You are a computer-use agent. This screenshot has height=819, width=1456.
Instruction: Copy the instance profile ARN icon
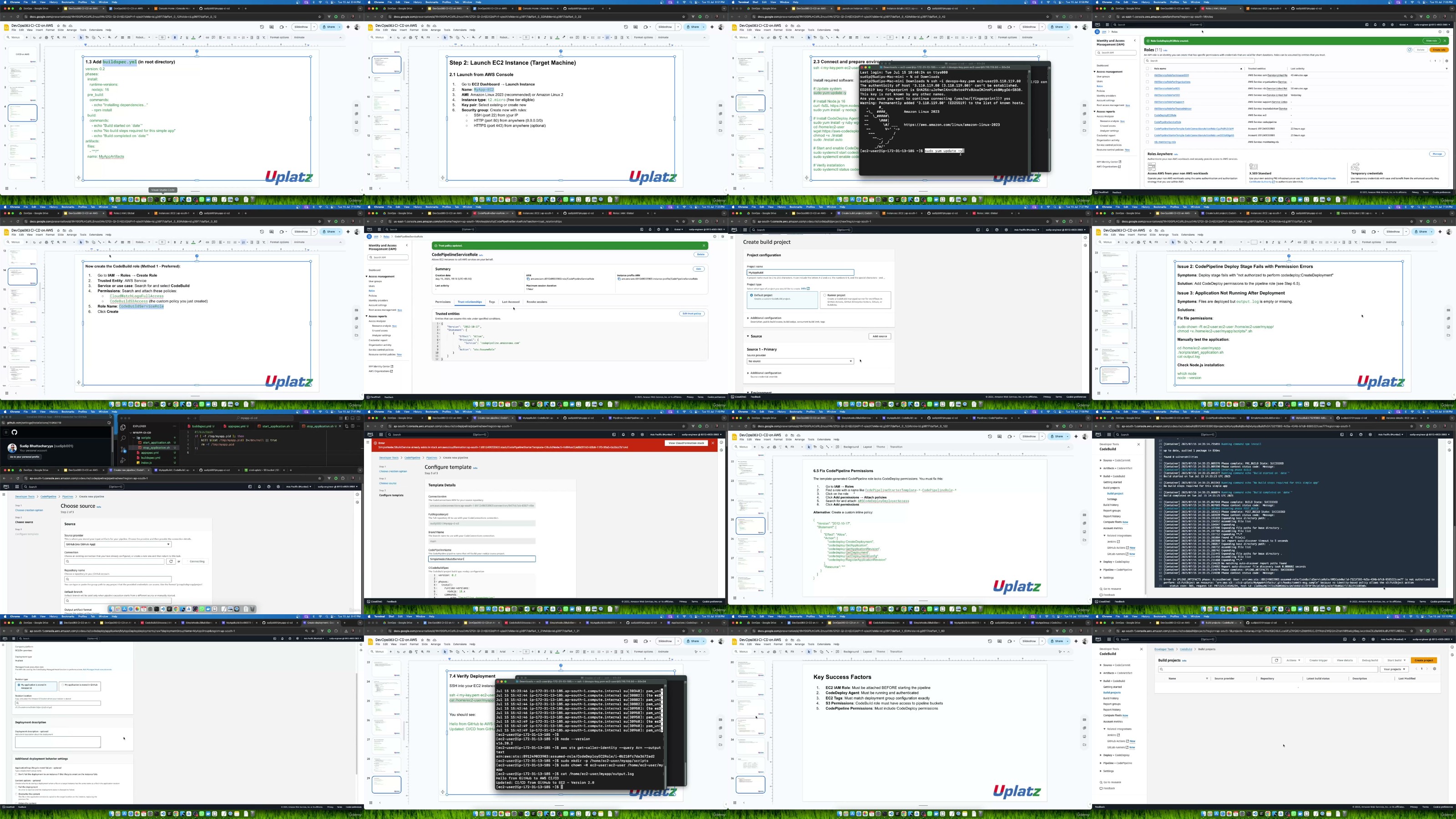[x=619, y=278]
